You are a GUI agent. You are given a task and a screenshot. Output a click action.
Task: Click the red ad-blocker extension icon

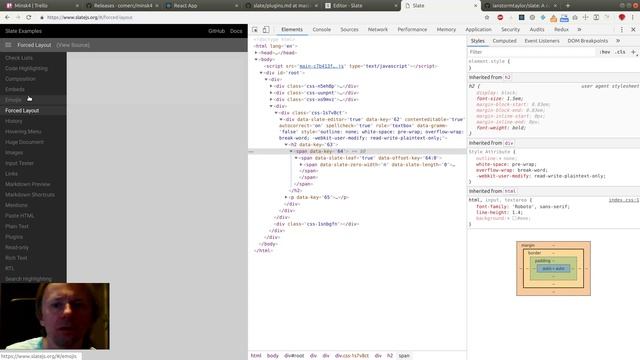[x=500, y=18]
